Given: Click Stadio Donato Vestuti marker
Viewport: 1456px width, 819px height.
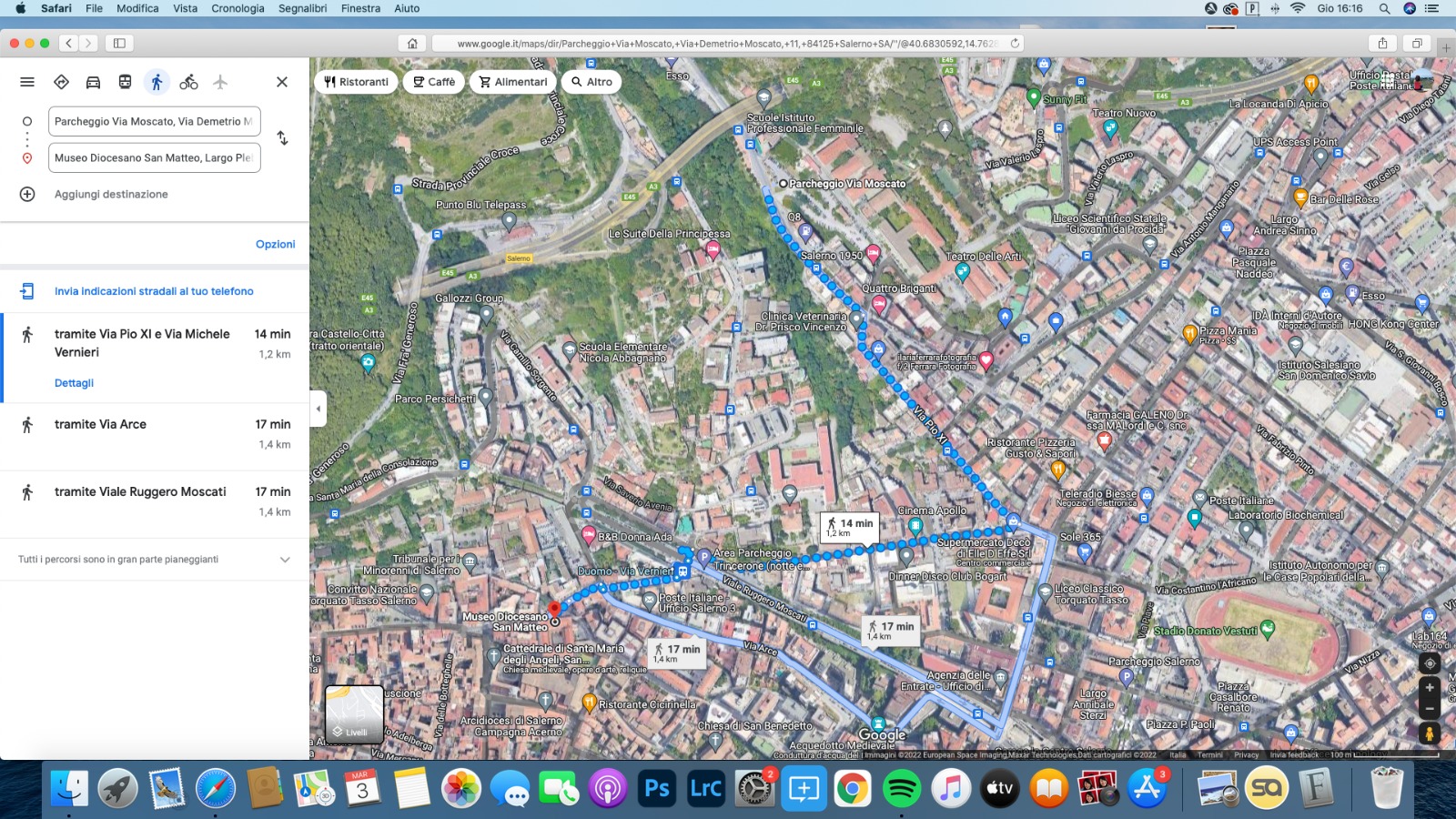Looking at the screenshot, I should (x=1268, y=629).
